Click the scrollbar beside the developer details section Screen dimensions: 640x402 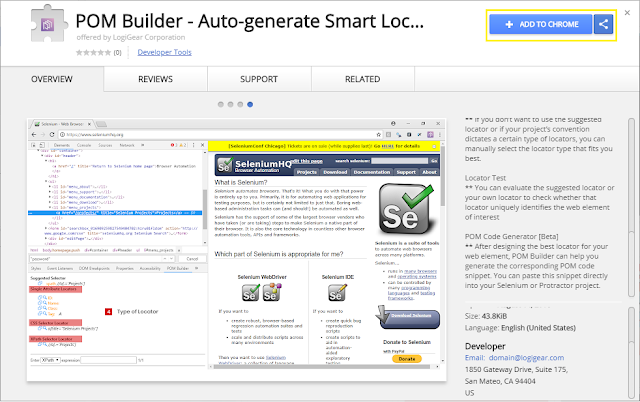point(631,353)
